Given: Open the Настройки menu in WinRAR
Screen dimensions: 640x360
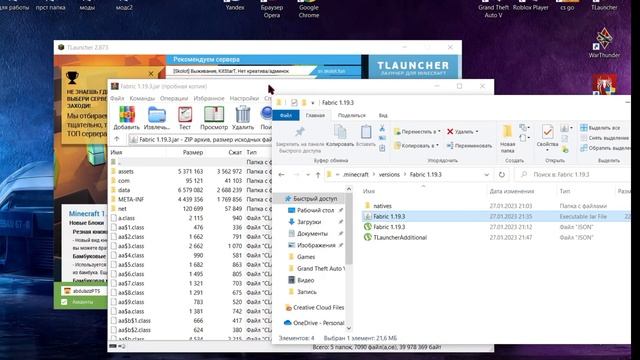Looking at the screenshot, I should [x=244, y=98].
